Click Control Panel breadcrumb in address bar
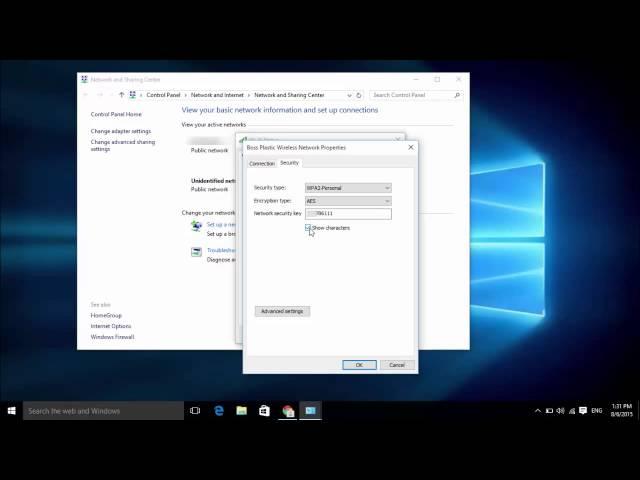 point(163,95)
